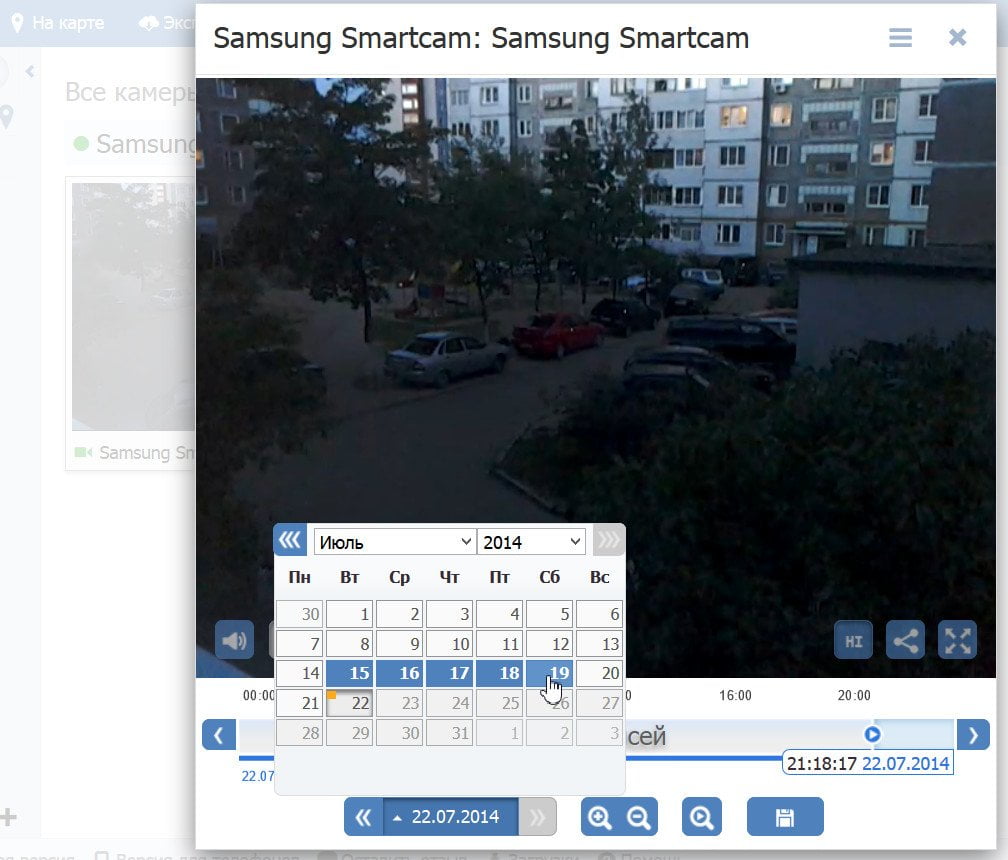Screen dimensions: 1008x860
Task: Click the timeline playhead marker
Action: (x=872, y=734)
